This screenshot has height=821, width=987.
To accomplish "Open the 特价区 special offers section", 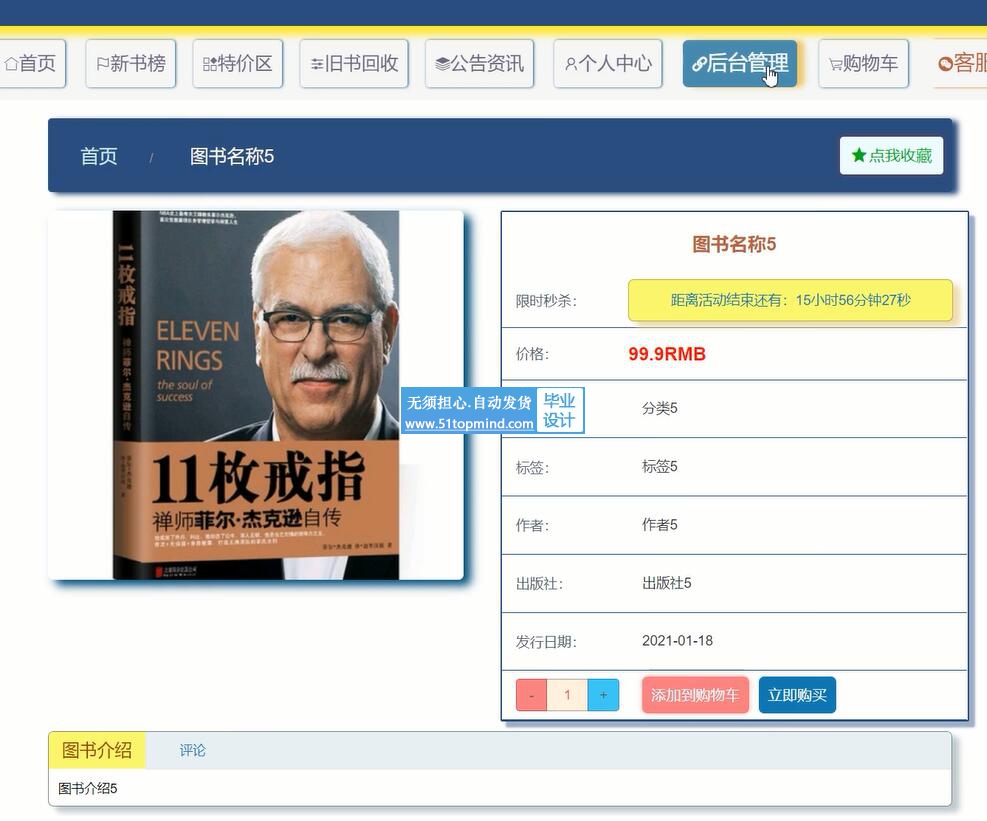I will pyautogui.click(x=237, y=63).
